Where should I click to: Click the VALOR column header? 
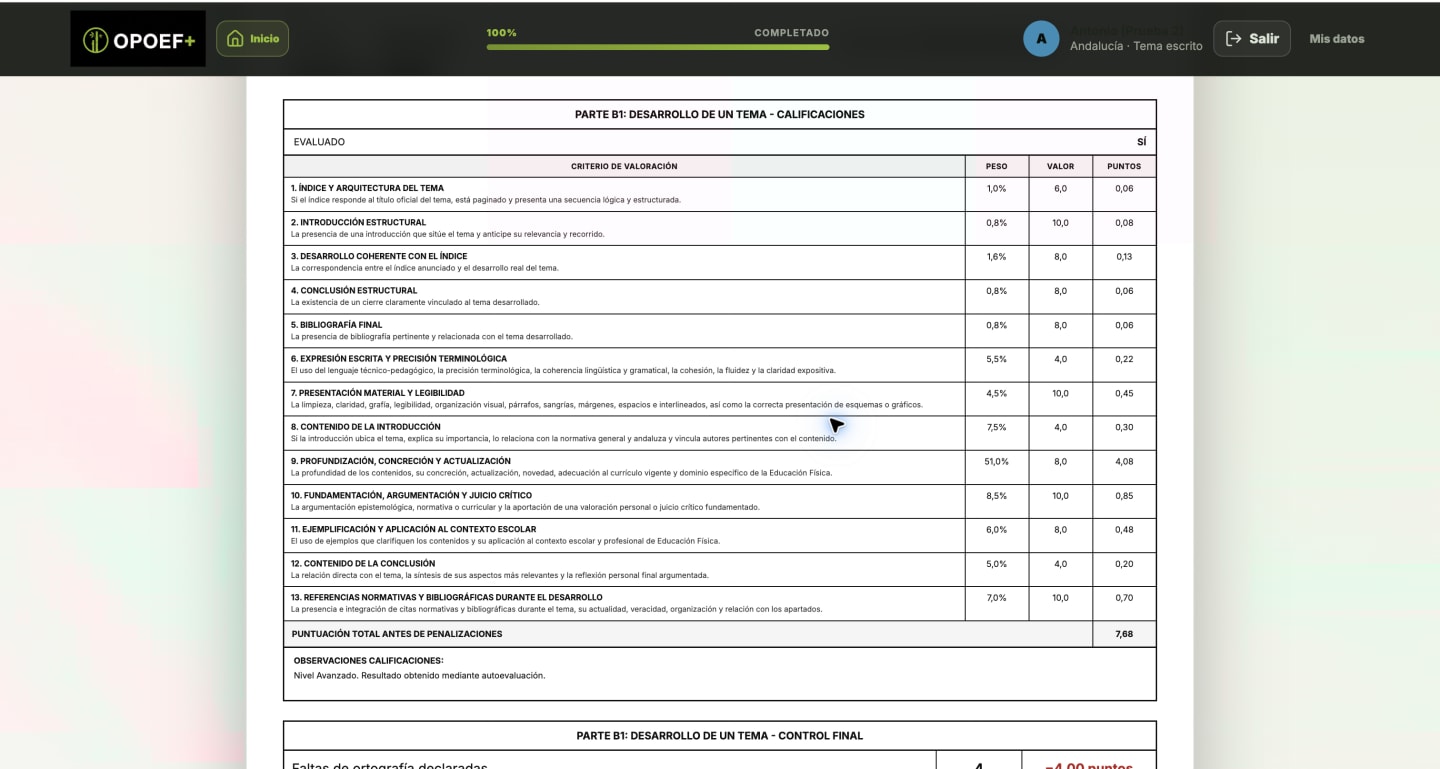pos(1060,166)
